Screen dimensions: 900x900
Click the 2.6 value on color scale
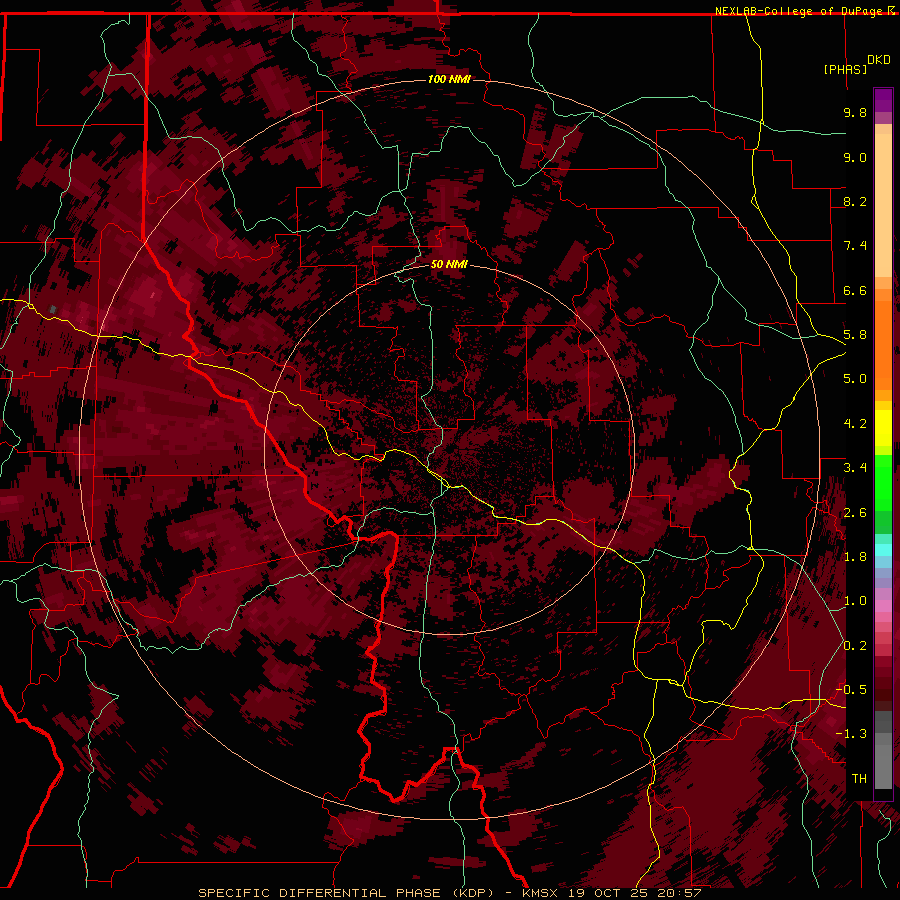click(x=855, y=513)
